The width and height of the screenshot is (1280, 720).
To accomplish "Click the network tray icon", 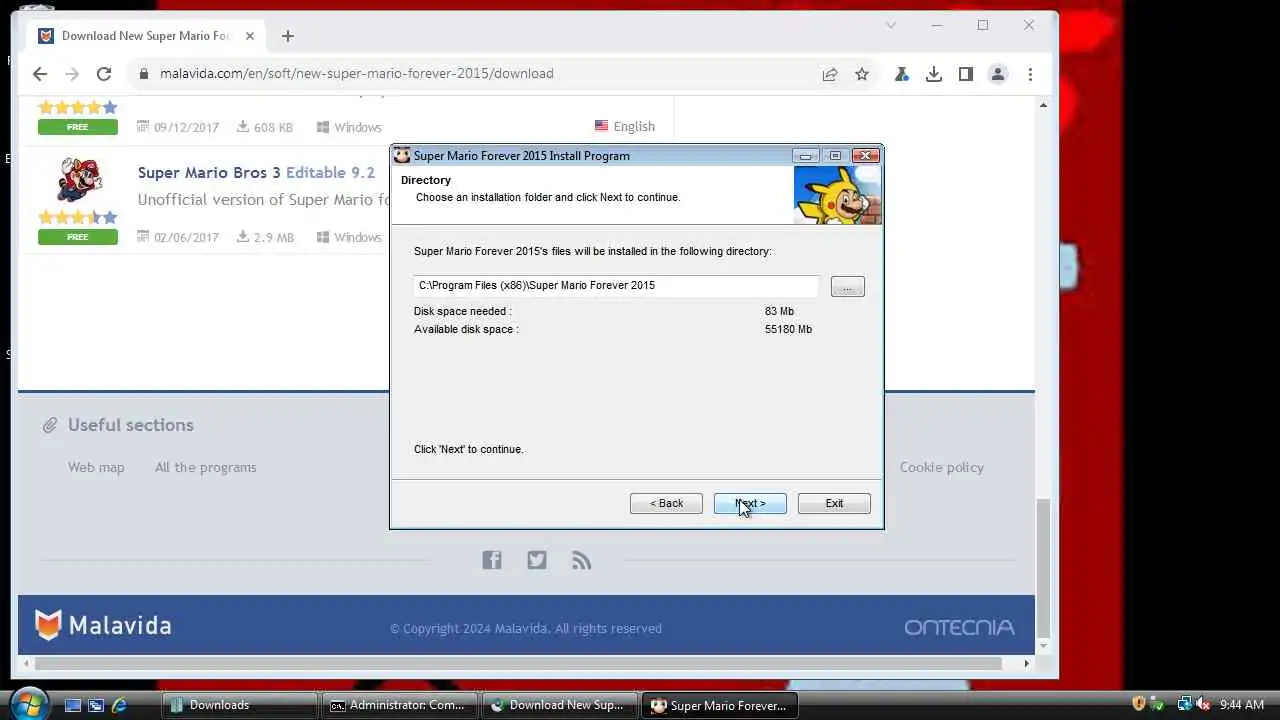I will (x=1185, y=704).
